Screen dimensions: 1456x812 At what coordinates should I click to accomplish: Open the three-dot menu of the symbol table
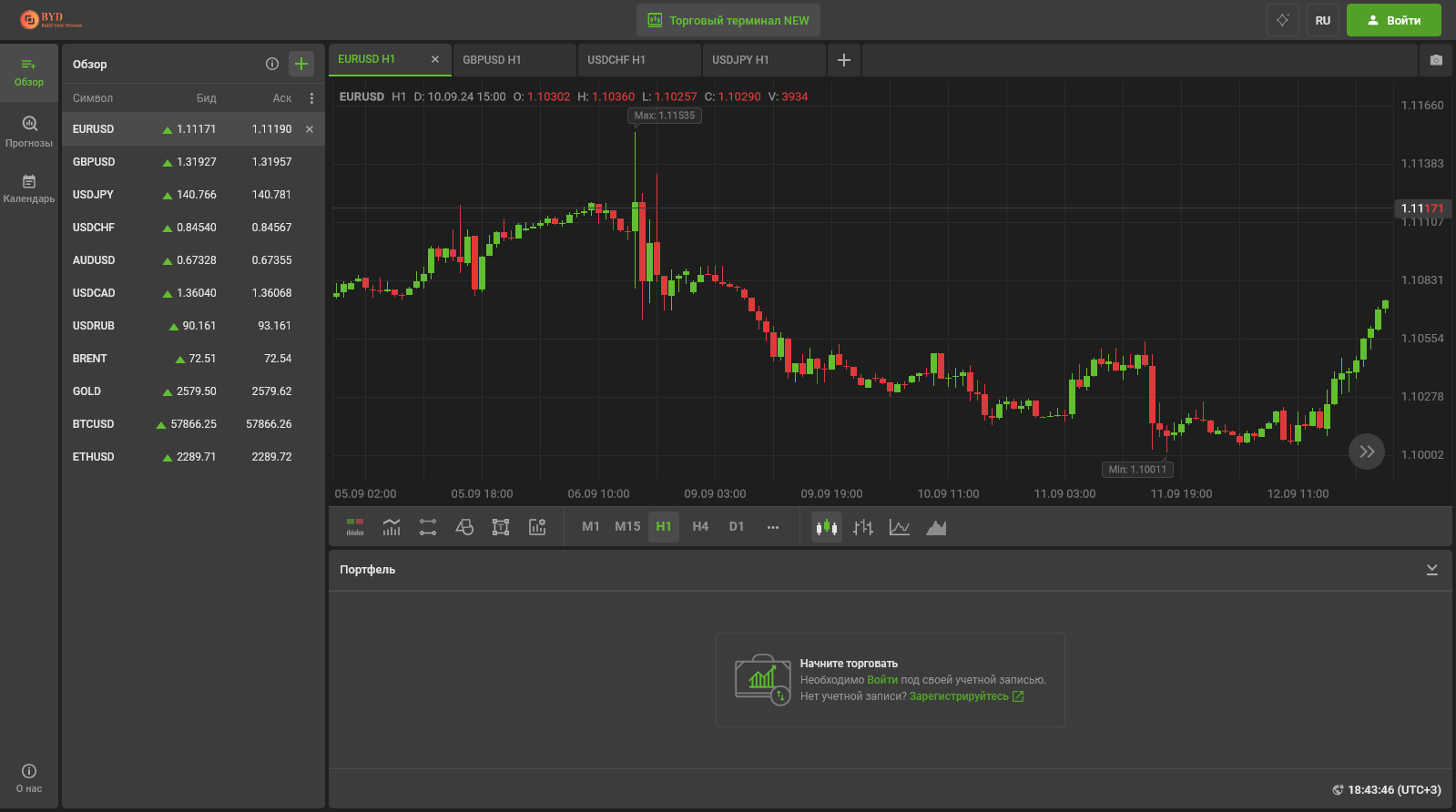(x=311, y=98)
